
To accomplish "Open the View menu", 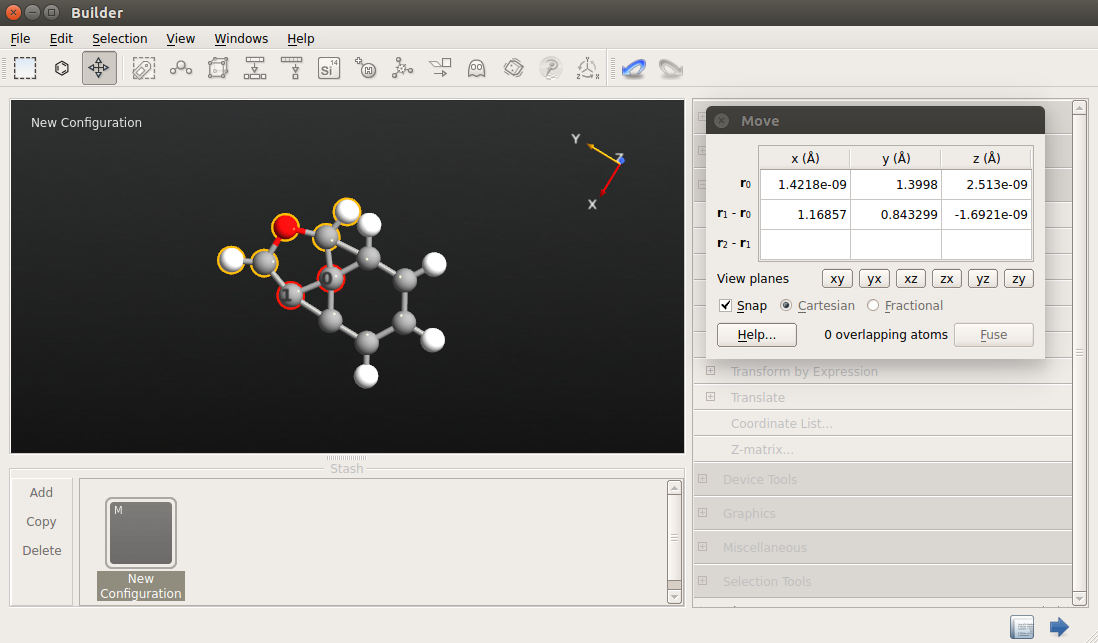I will [x=181, y=39].
